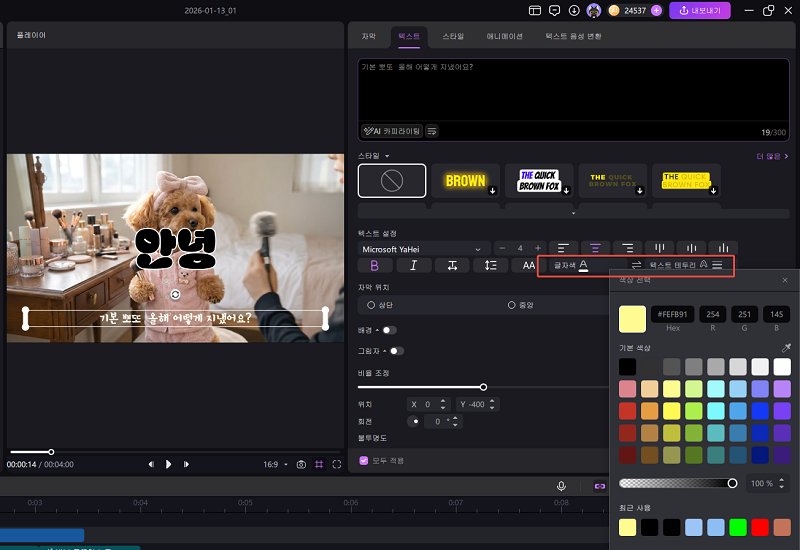
Task: Expand the 배경 section triangle
Action: click(377, 330)
